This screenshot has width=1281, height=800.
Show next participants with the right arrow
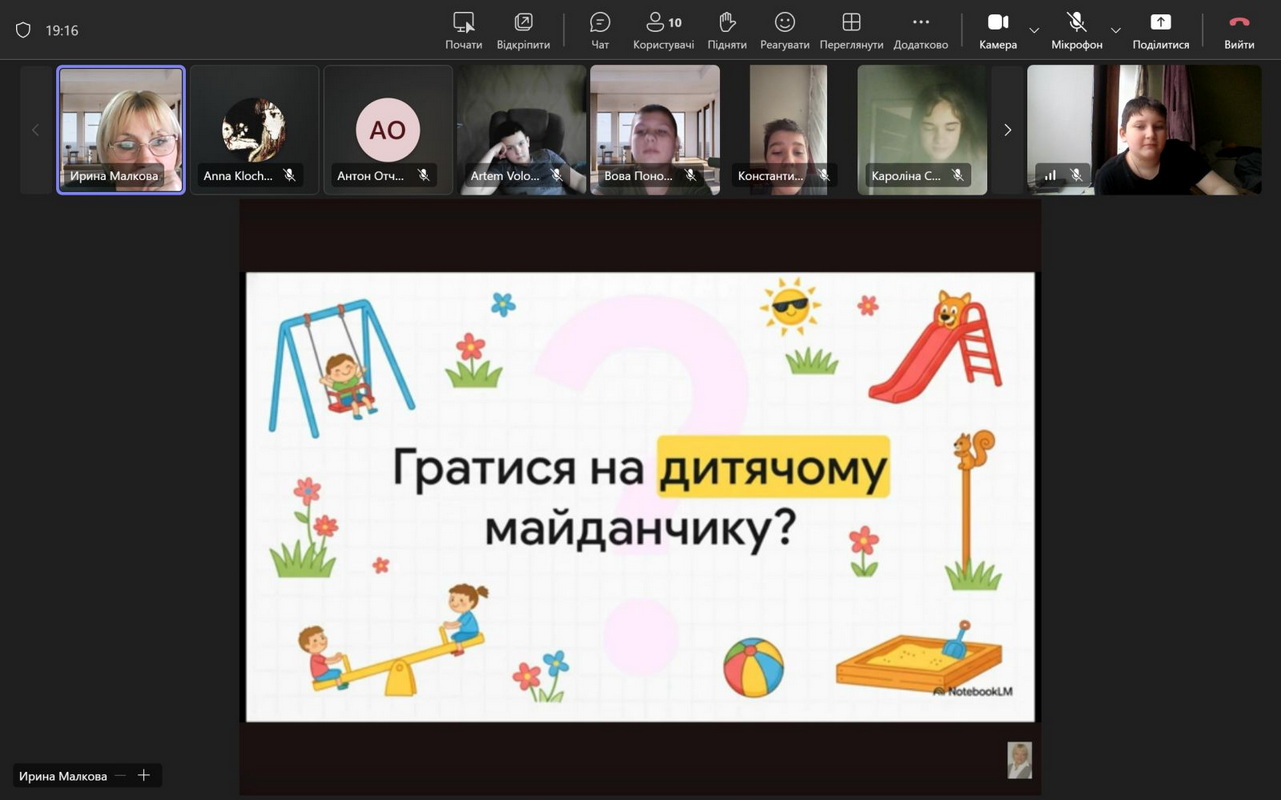(x=1007, y=130)
